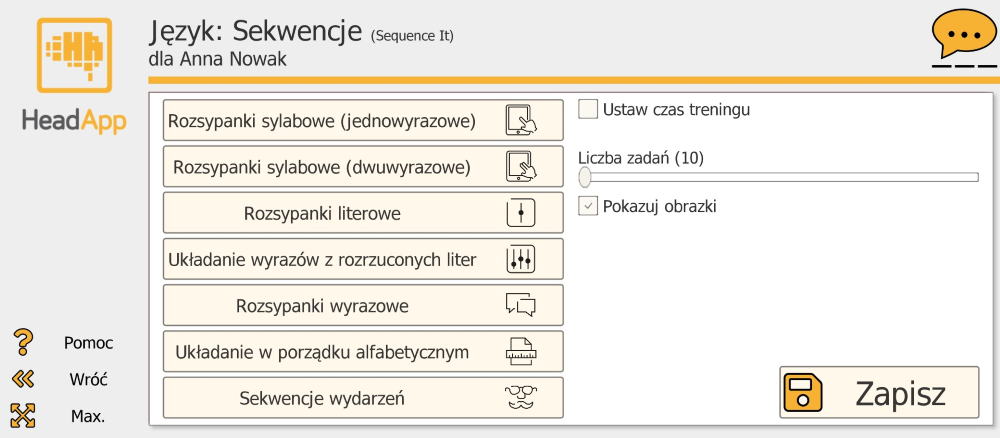Click tablet icon for jednowyrazowe rozsypanki
Screen dimensions: 1000x438
pos(521,120)
